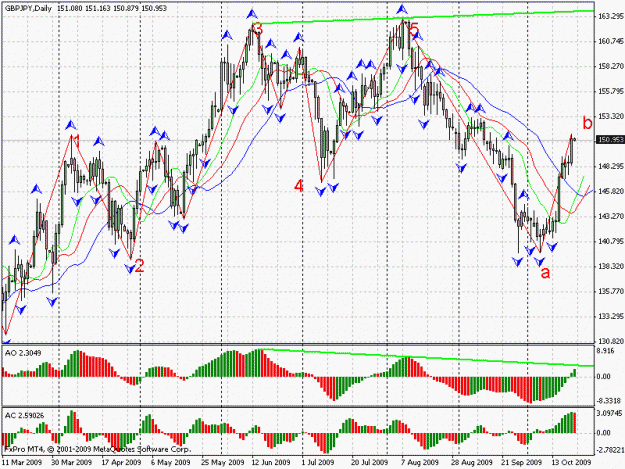
Task: Click the up fractal arrow above wave 3 peak
Action: 252,14
